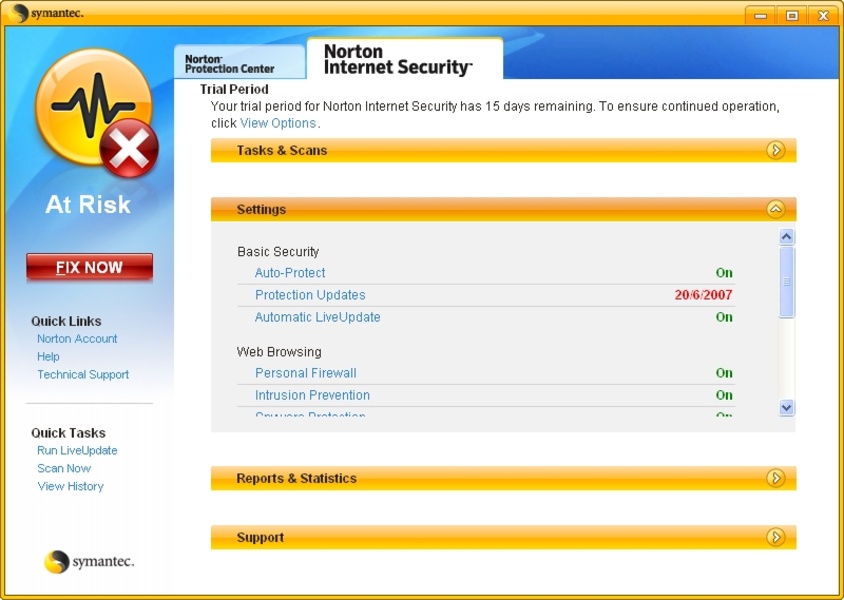Toggle the Auto-Protect On status
844x600 pixels.
[724, 273]
